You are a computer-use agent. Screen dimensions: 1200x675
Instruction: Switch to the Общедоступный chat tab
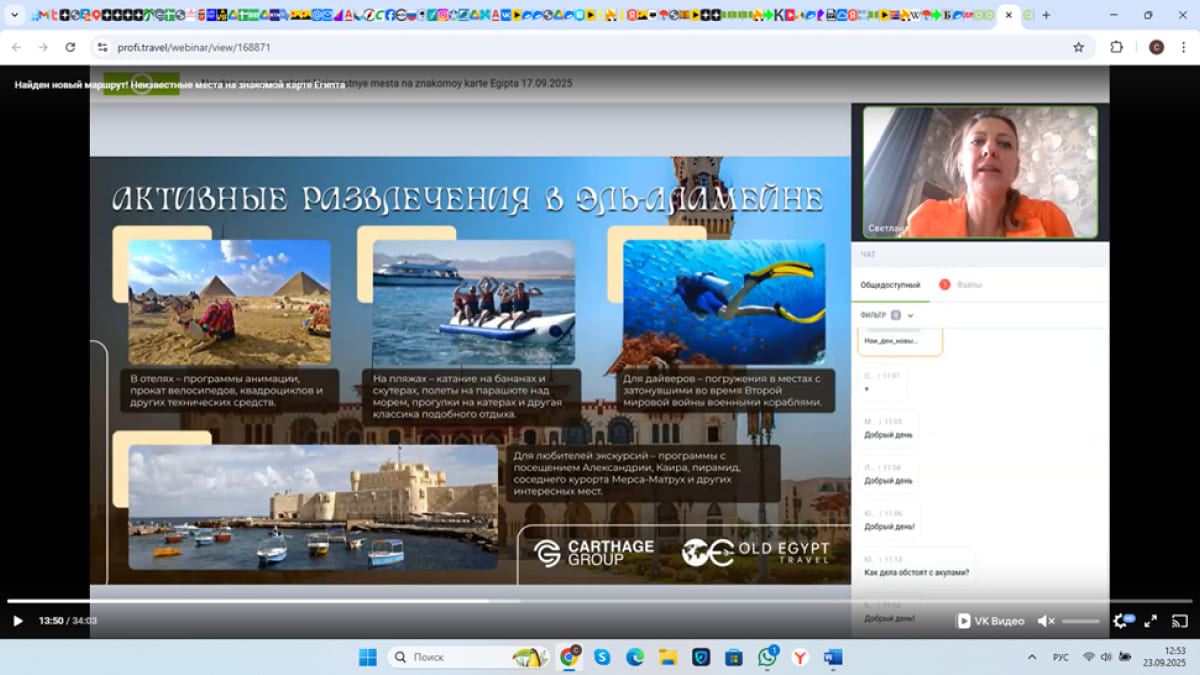click(x=890, y=285)
